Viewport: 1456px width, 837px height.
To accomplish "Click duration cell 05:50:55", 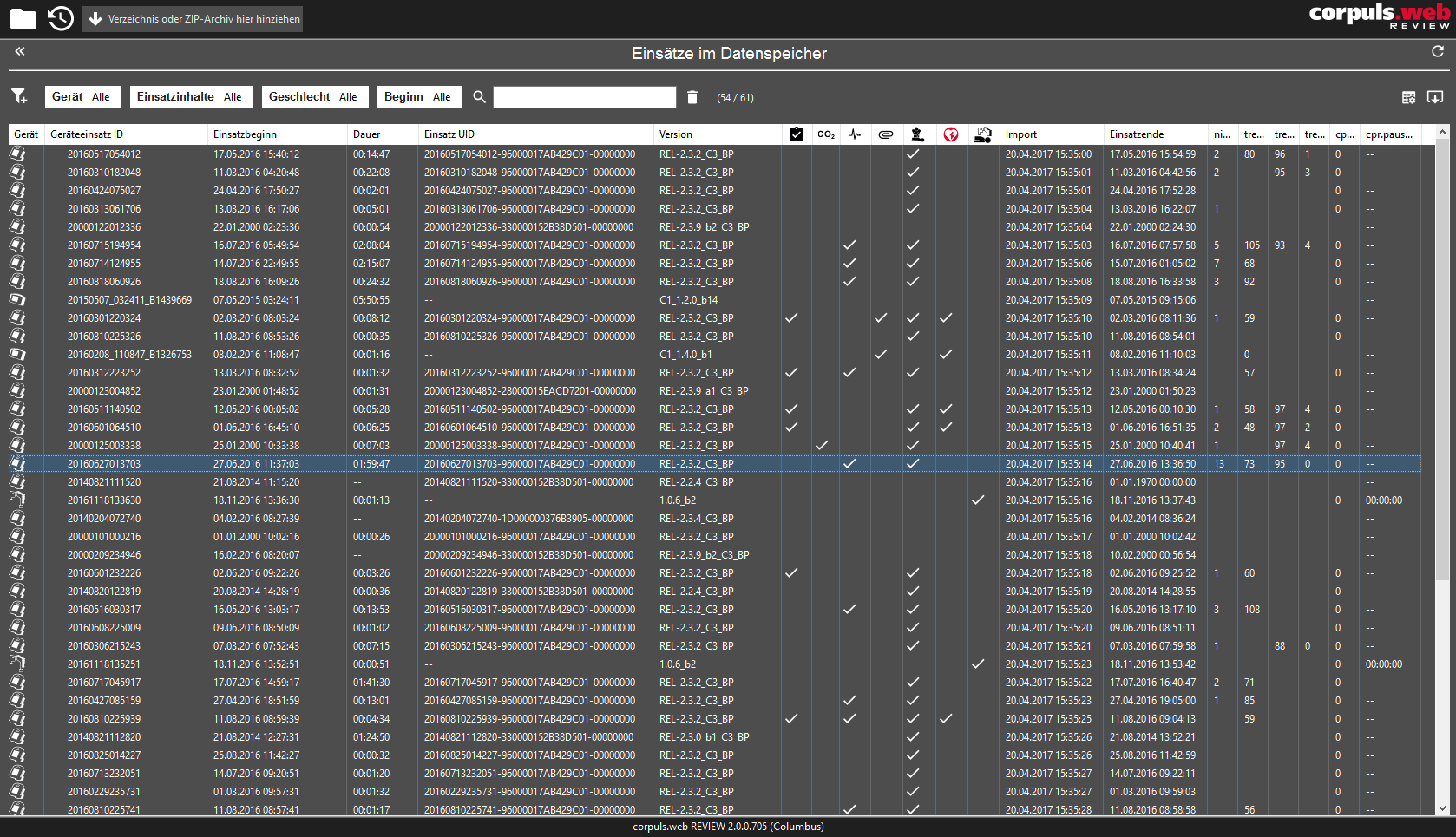I will coord(371,299).
